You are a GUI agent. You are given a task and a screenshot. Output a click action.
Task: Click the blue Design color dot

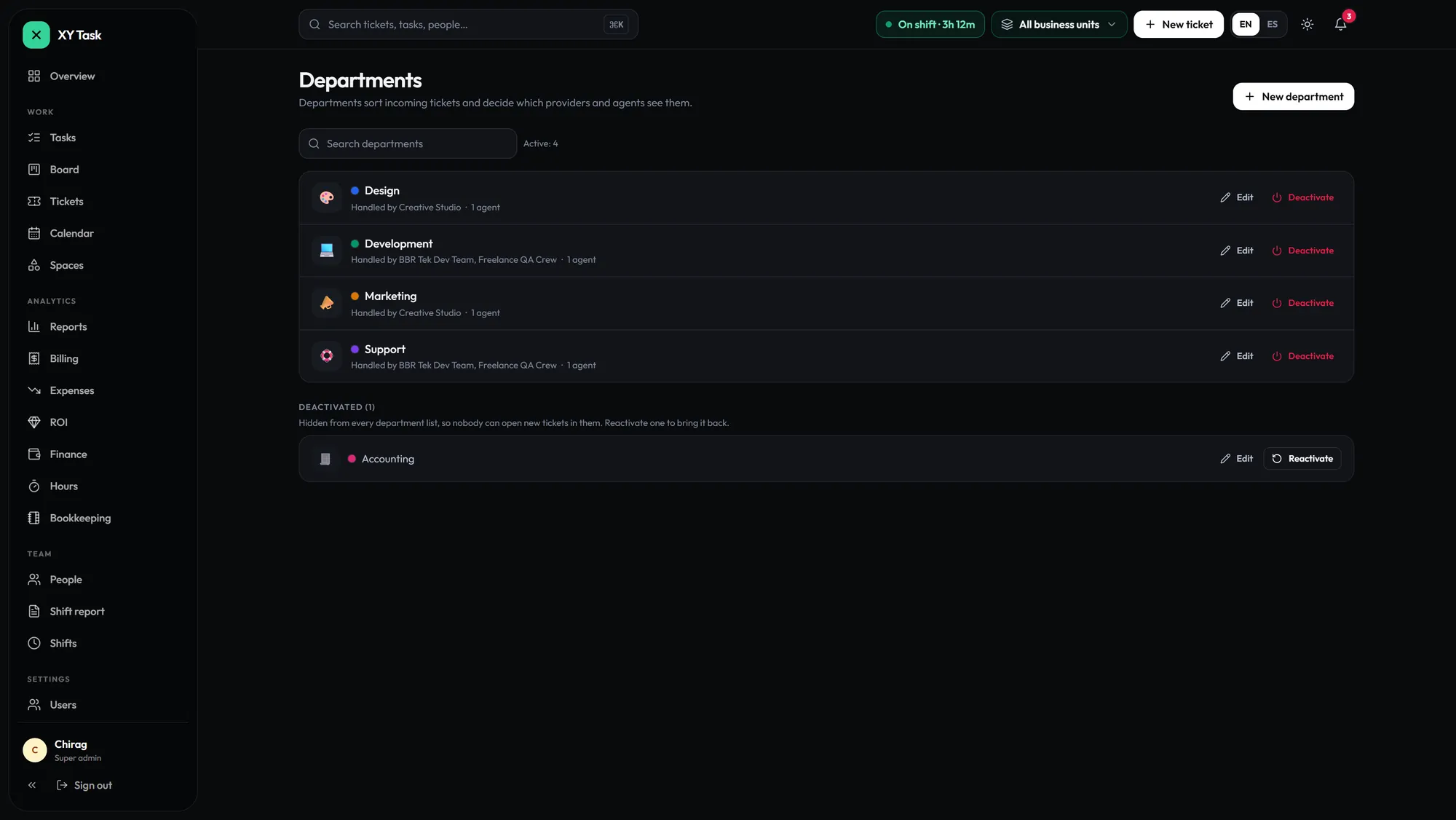(x=355, y=191)
